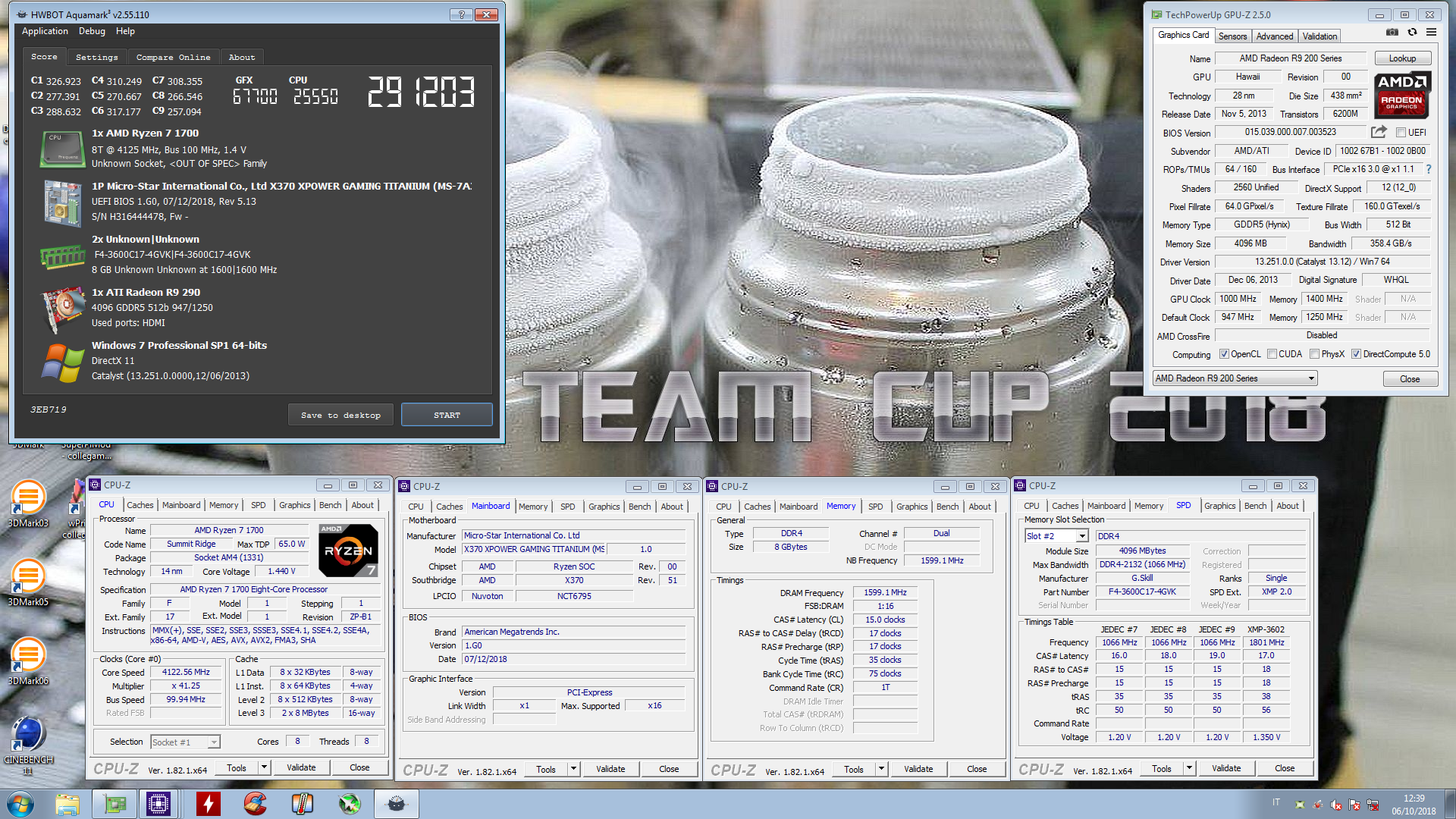Click the Part Number F4-3600C17-4GVK field
The width and height of the screenshot is (1456, 819).
point(1142,592)
